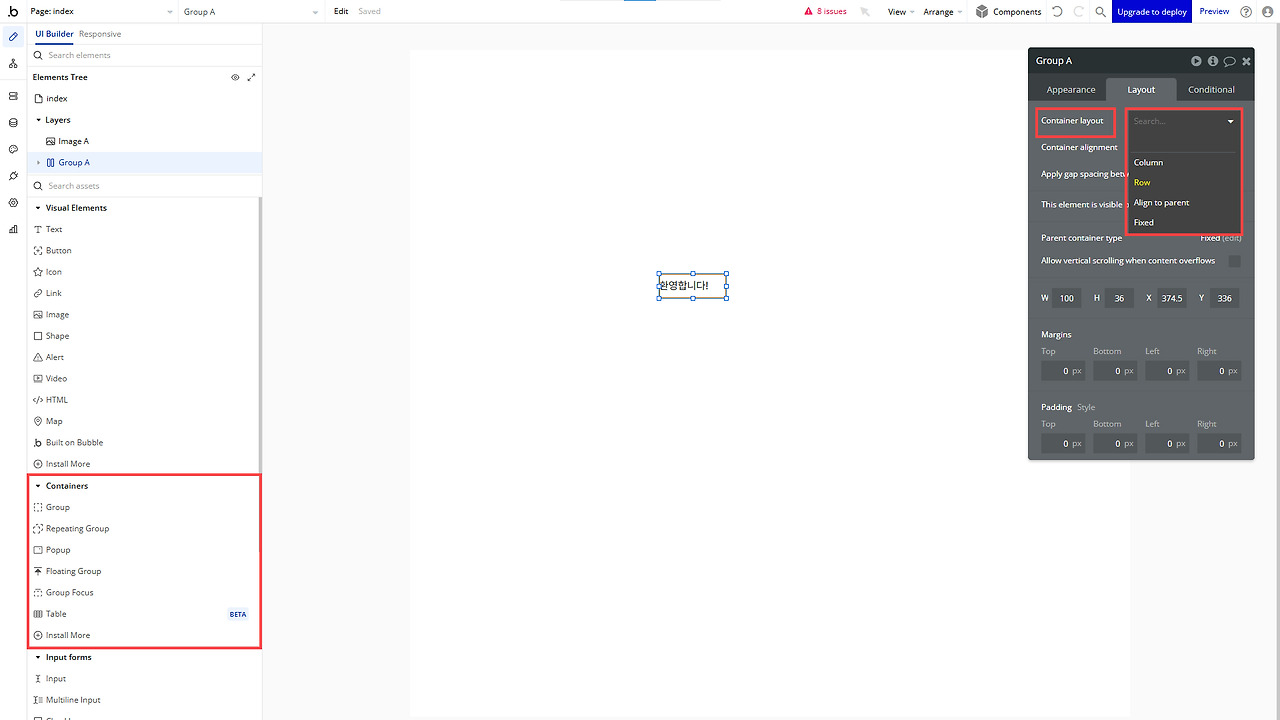Viewport: 1280px width, 720px height.
Task: Close the Group A property panel
Action: coord(1246,61)
